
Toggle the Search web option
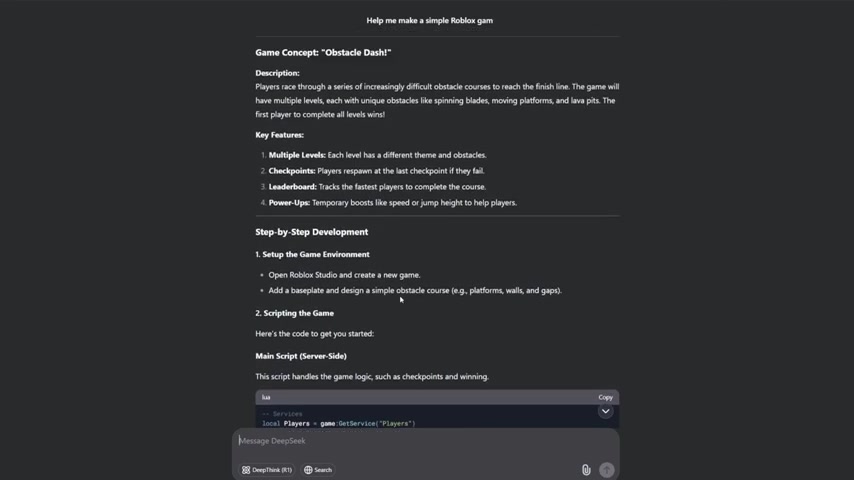pyautogui.click(x=318, y=470)
